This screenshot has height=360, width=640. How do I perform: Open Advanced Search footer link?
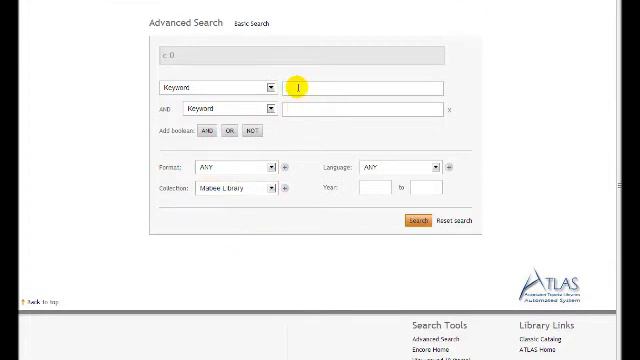[x=436, y=339]
